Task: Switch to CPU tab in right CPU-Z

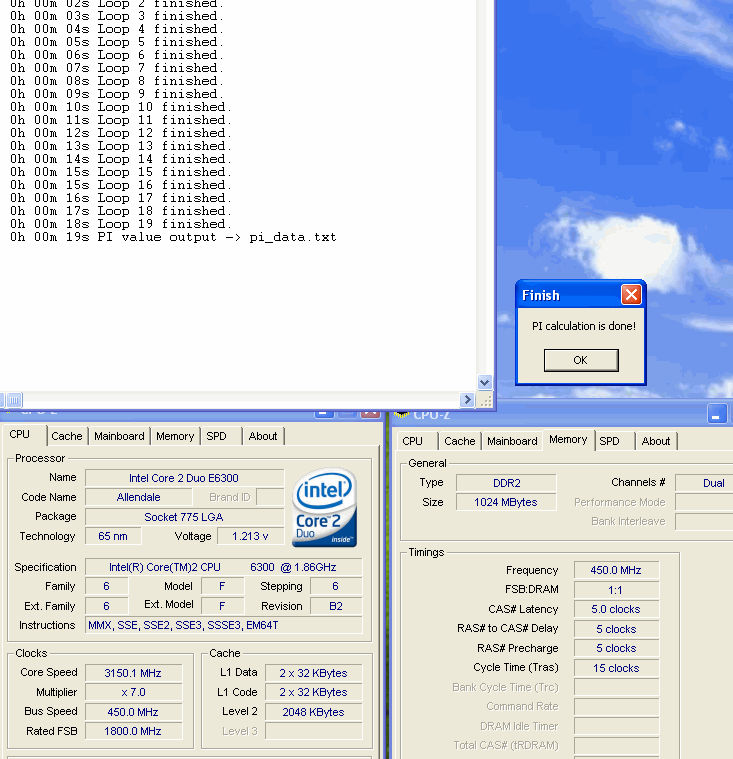Action: pos(412,441)
